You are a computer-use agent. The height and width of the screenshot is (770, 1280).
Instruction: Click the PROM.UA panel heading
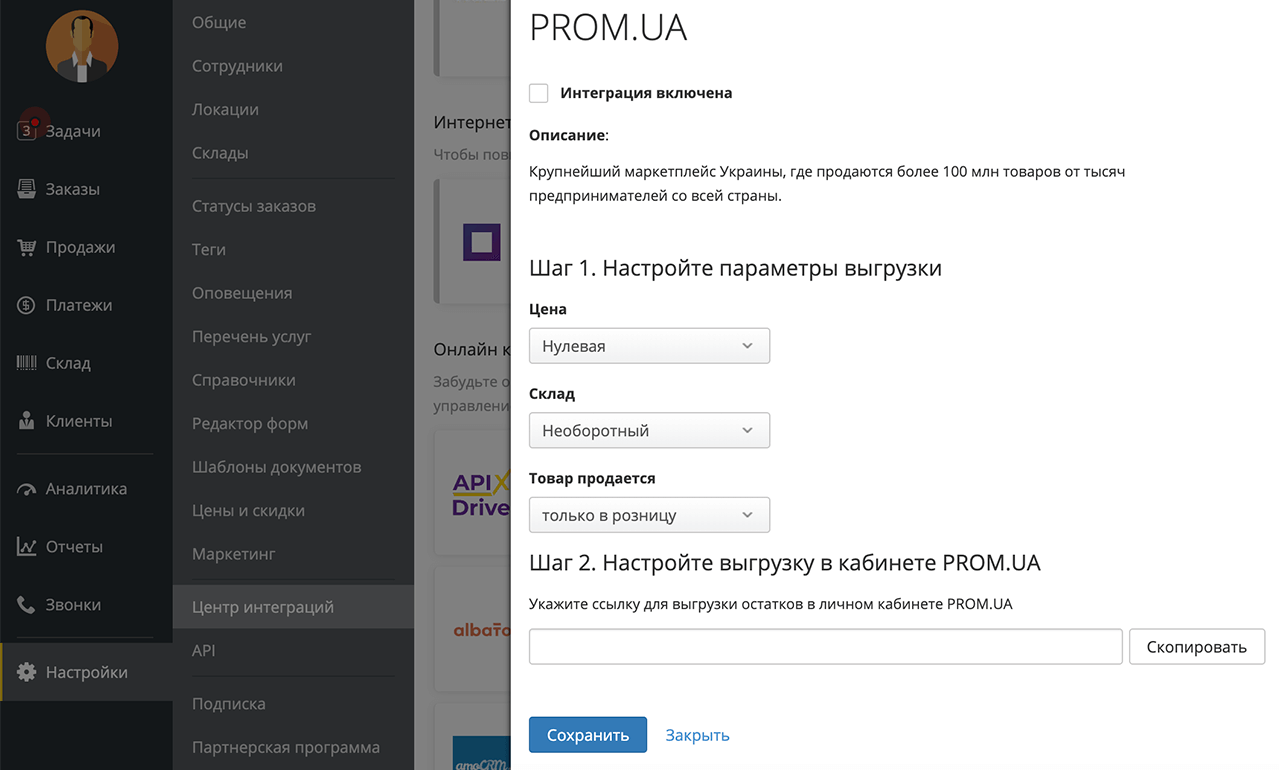click(608, 28)
